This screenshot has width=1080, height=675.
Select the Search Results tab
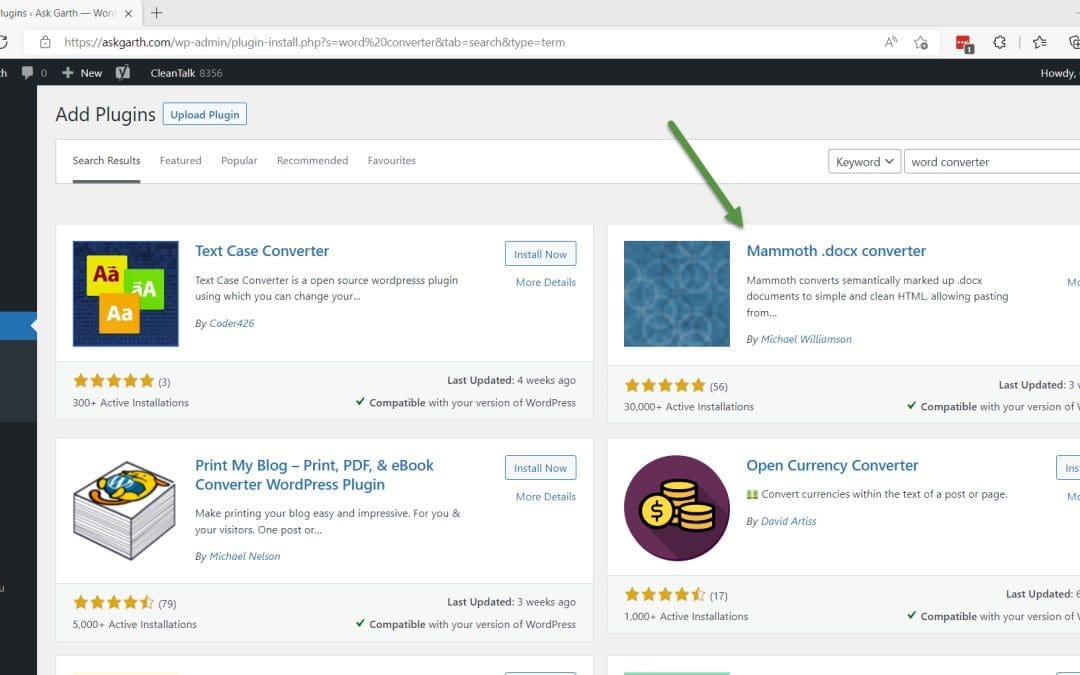tap(106, 160)
